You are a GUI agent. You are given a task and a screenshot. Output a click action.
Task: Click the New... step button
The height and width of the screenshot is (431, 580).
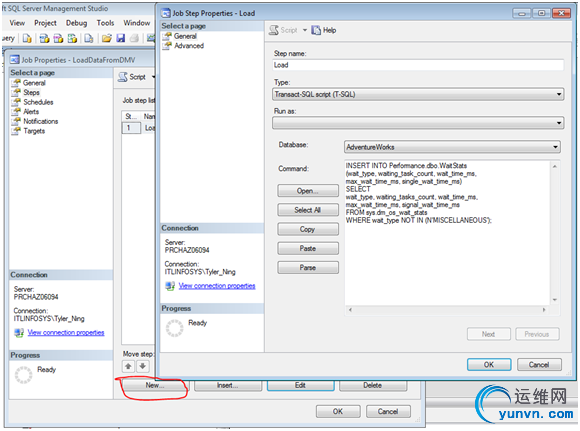point(155,385)
